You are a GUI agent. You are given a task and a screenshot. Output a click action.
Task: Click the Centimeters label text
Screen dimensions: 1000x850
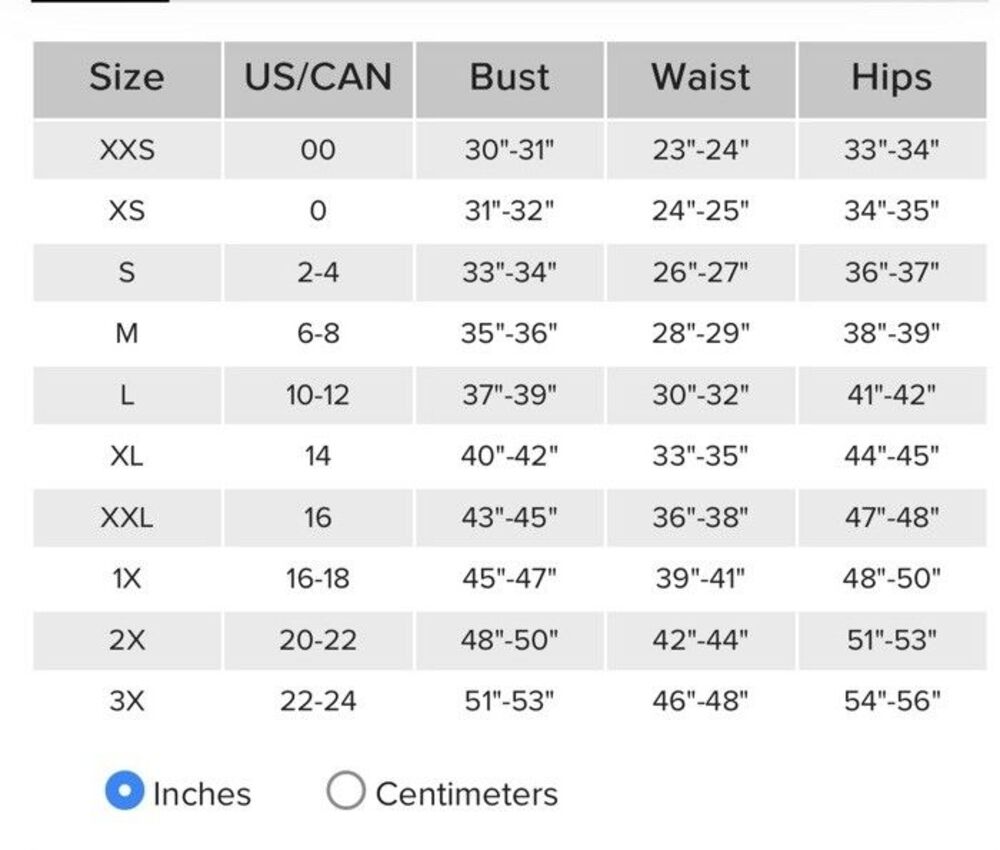tap(467, 795)
